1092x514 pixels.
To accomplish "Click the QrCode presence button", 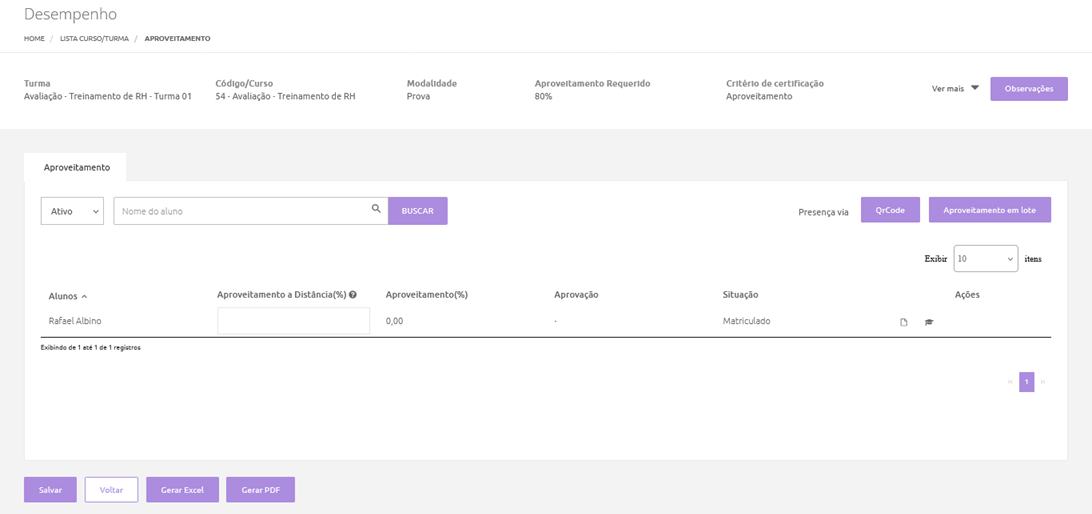I will [x=890, y=210].
